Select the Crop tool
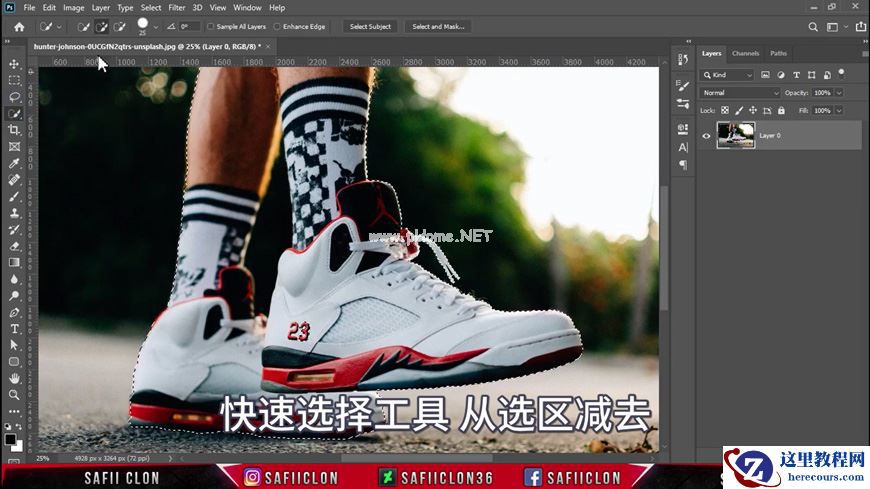The width and height of the screenshot is (870, 489). pyautogui.click(x=14, y=130)
